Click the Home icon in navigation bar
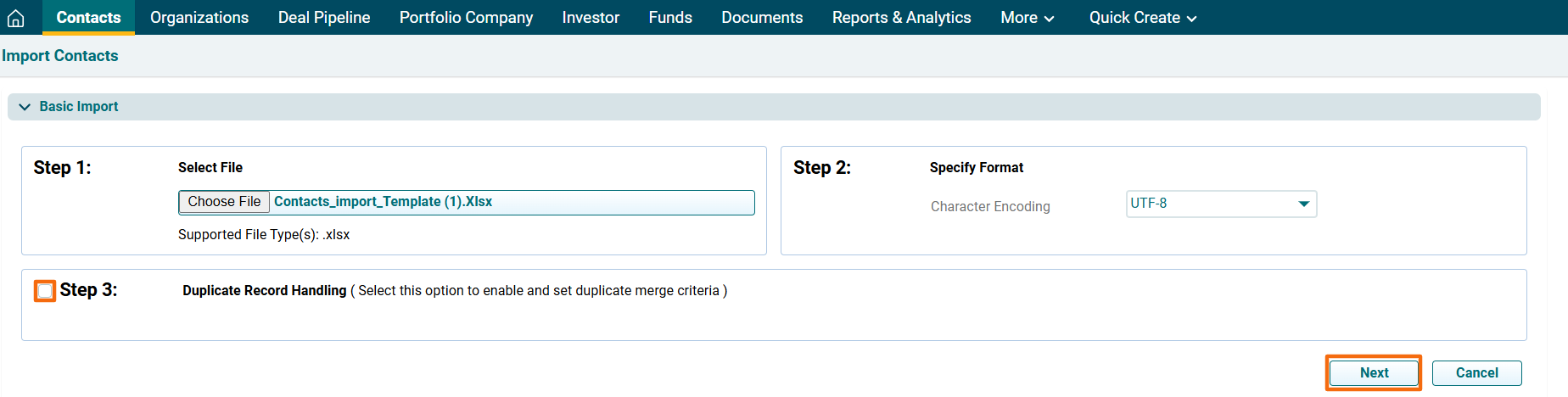1568x397 pixels. tap(15, 18)
